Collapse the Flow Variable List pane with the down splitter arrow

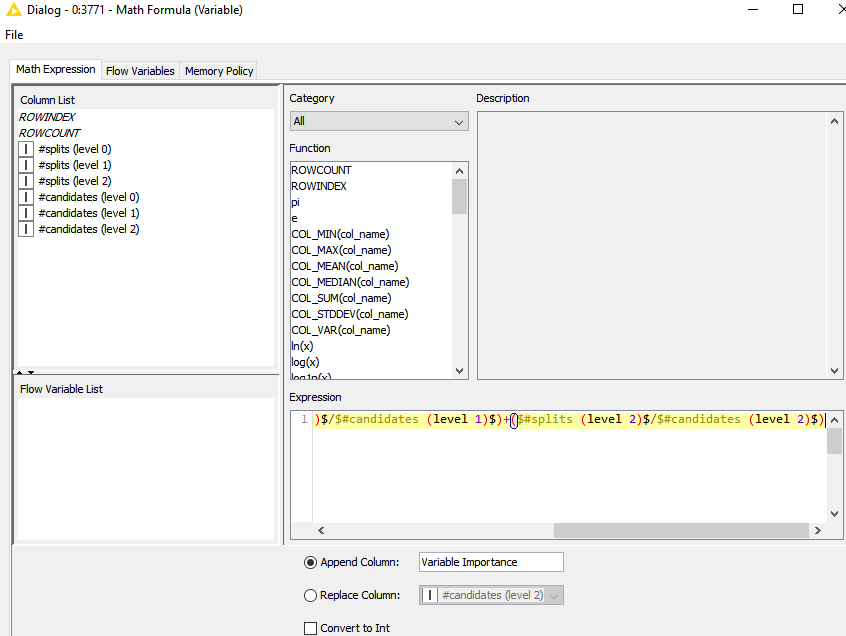[31, 373]
